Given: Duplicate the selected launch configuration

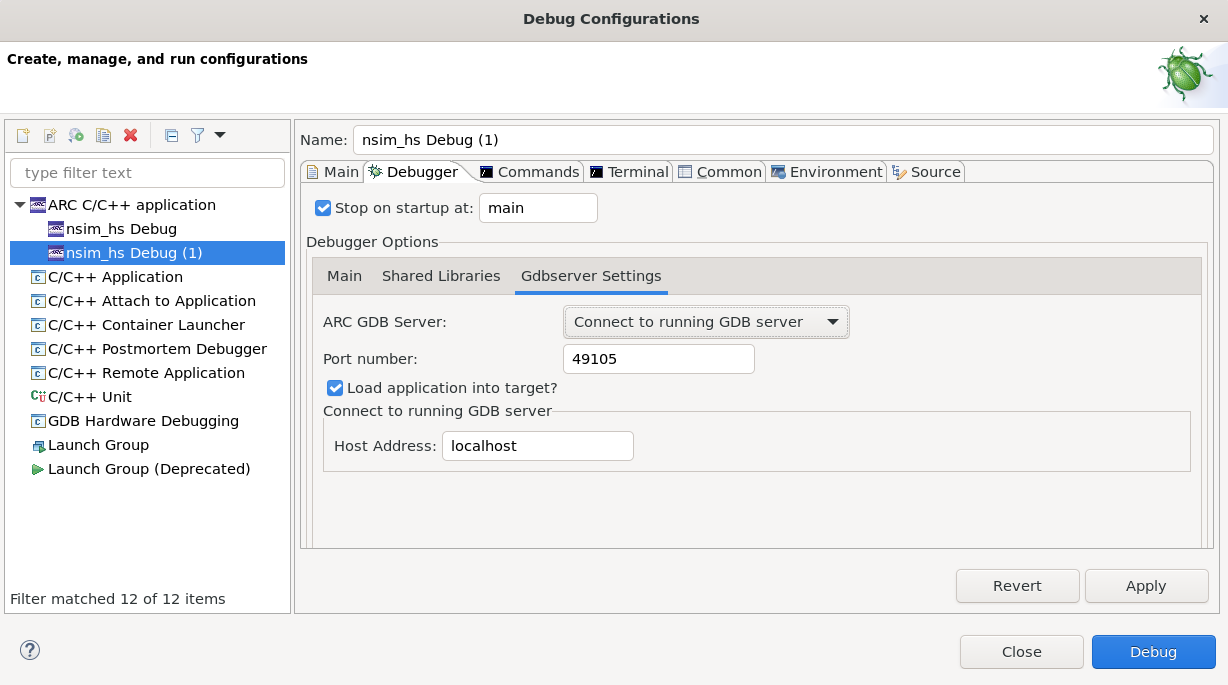Looking at the screenshot, I should click(x=103, y=135).
